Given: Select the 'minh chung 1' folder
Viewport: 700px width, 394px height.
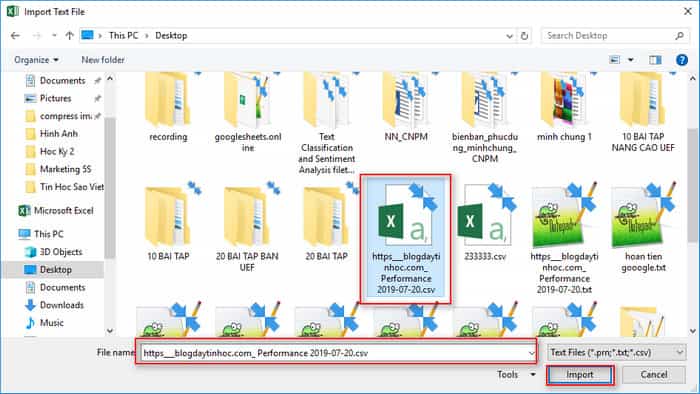Looking at the screenshot, I should click(x=564, y=108).
